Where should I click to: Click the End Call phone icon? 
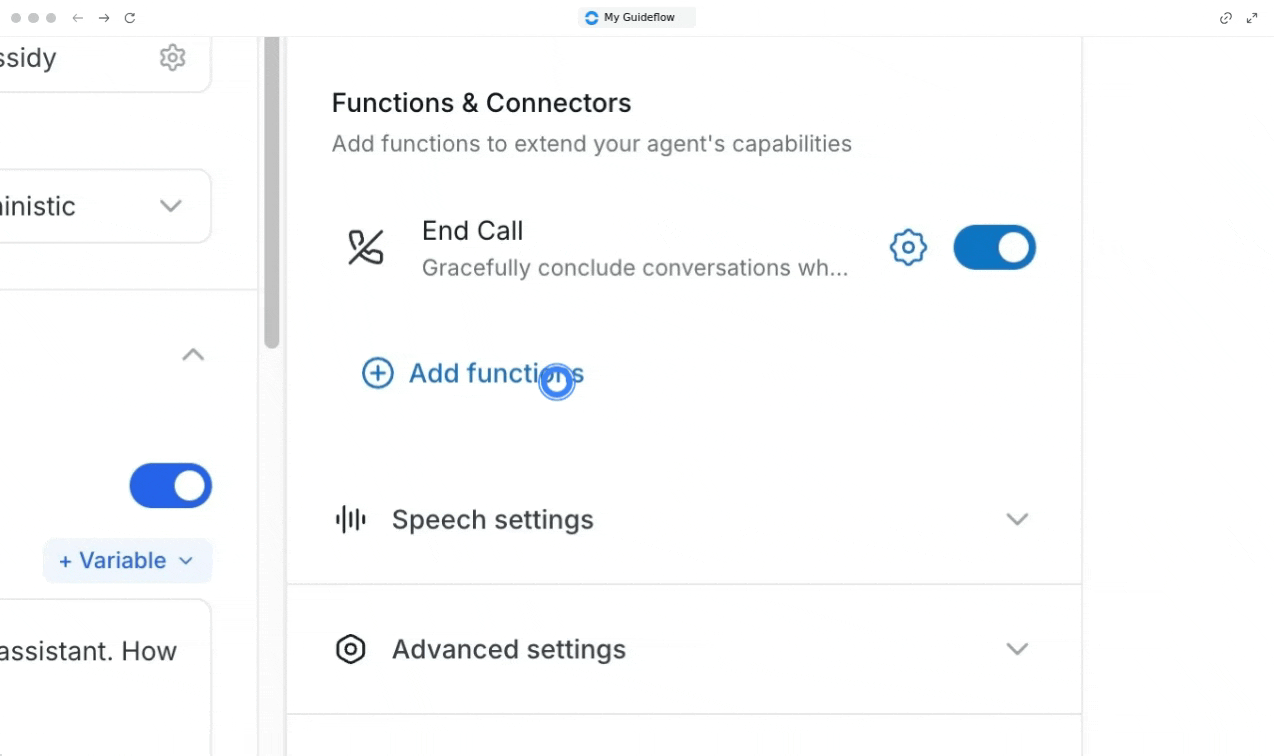tap(365, 247)
